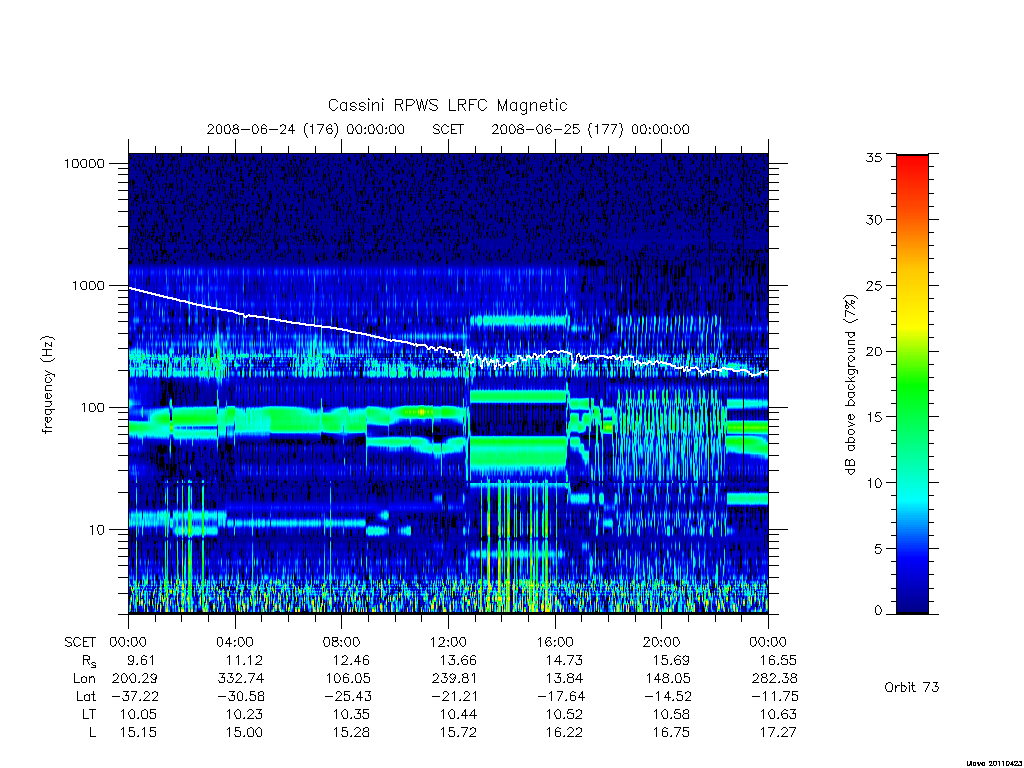Screen dimensions: 1024x768
Task: Click Lon value 332.74
Action: pos(241,678)
